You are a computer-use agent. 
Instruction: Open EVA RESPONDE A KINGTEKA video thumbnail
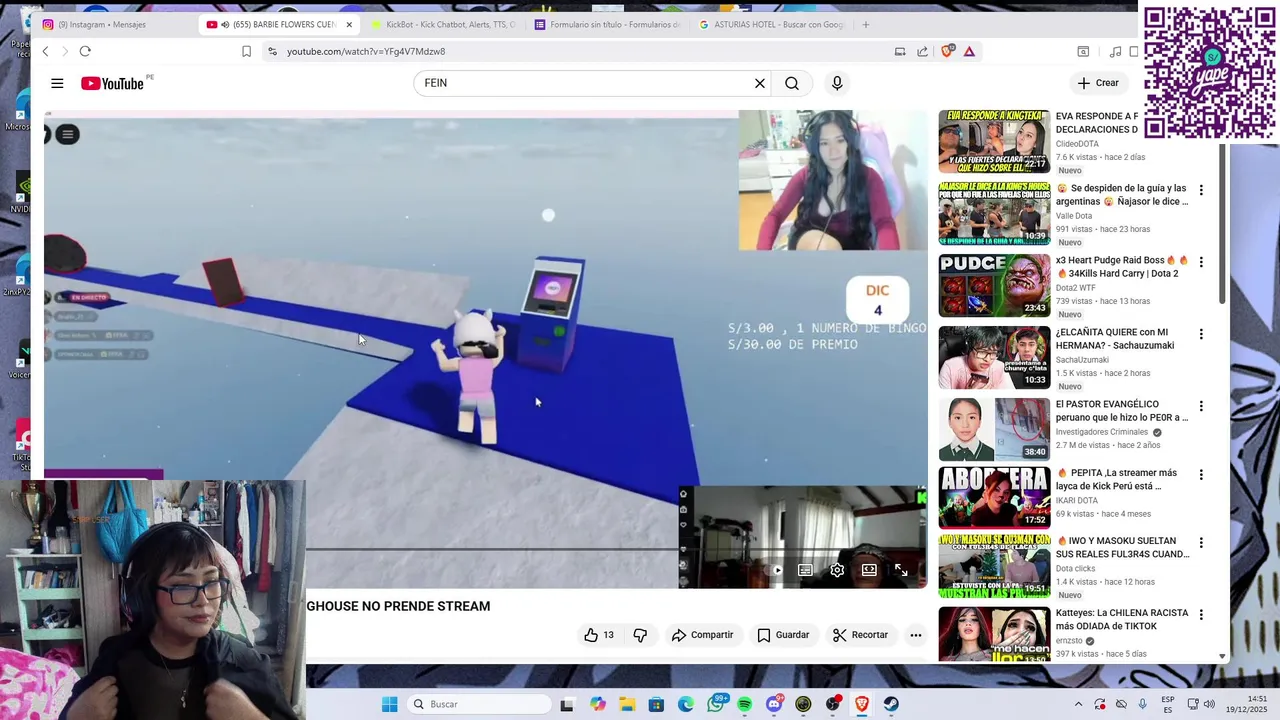point(994,141)
